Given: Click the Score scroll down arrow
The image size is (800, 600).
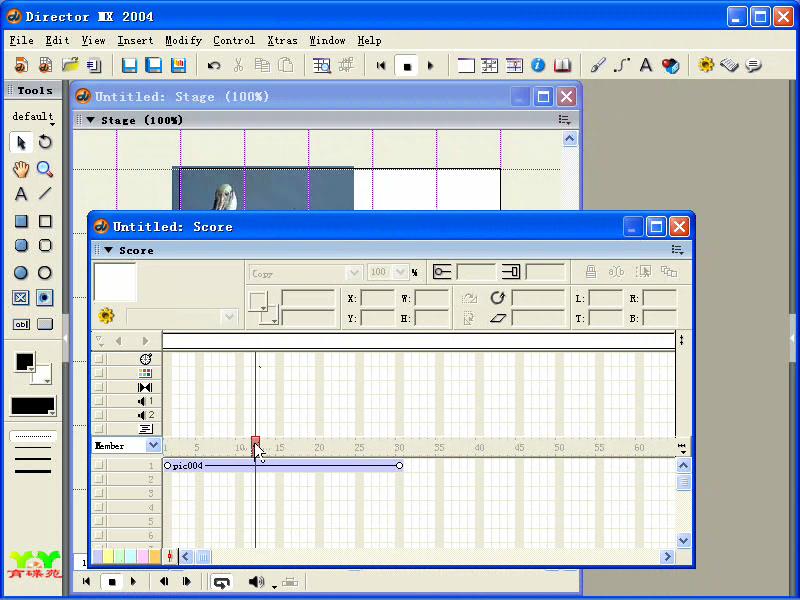Looking at the screenshot, I should 684,540.
